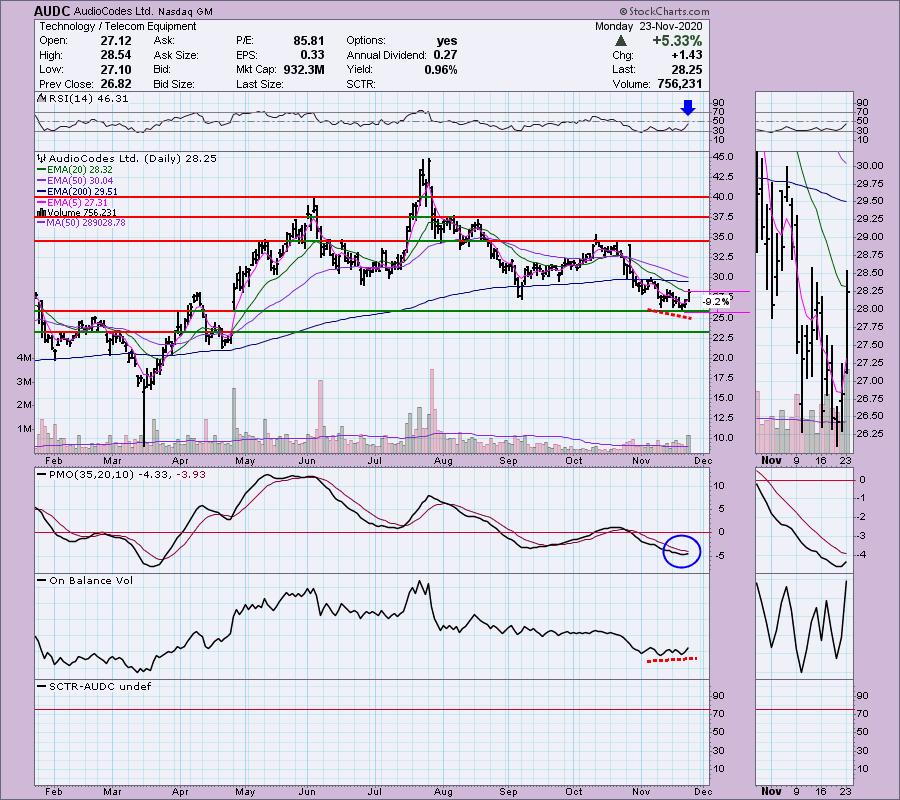Click the +5.33% daily change figure
The image size is (900, 800).
[x=677, y=41]
